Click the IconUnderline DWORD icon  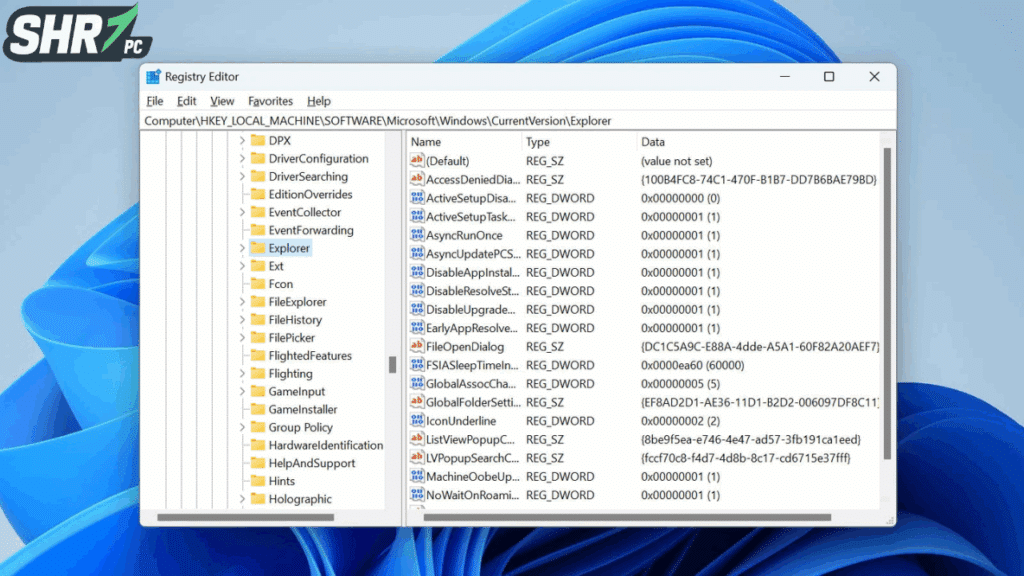417,421
